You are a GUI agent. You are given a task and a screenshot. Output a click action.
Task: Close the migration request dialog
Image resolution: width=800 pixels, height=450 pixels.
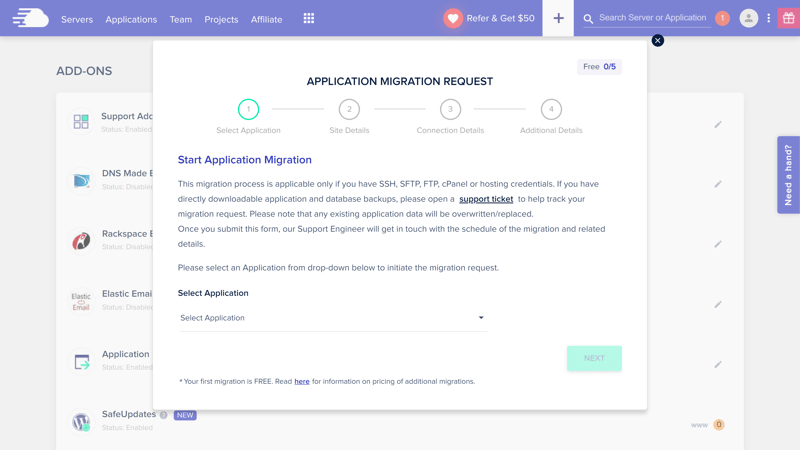click(x=658, y=40)
